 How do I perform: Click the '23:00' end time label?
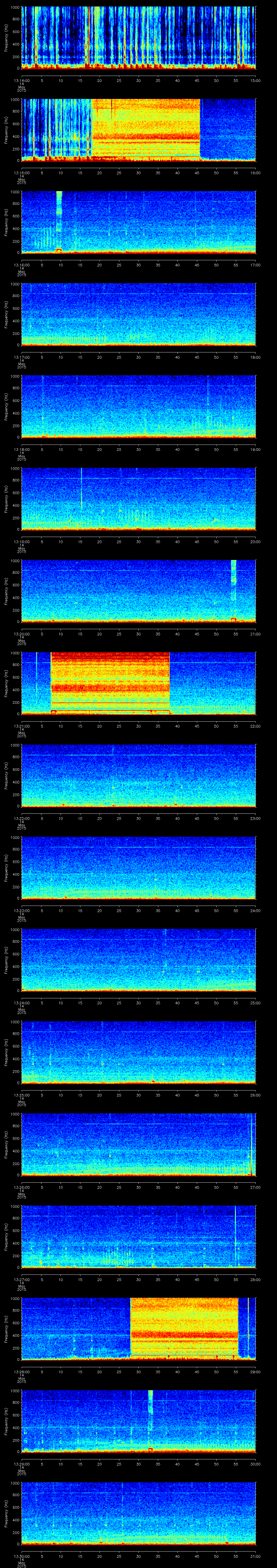tap(256, 818)
